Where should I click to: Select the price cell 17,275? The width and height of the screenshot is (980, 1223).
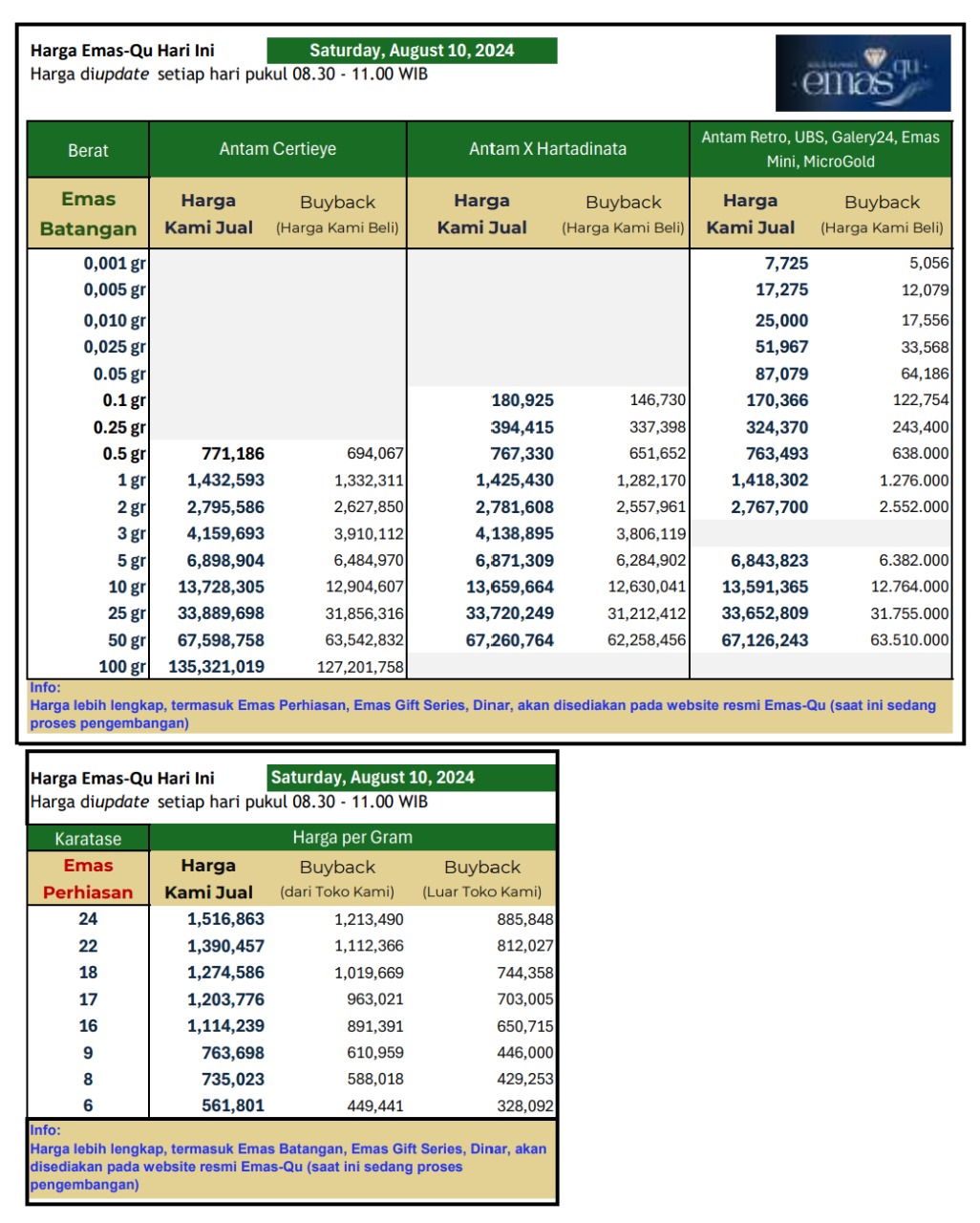click(x=781, y=290)
